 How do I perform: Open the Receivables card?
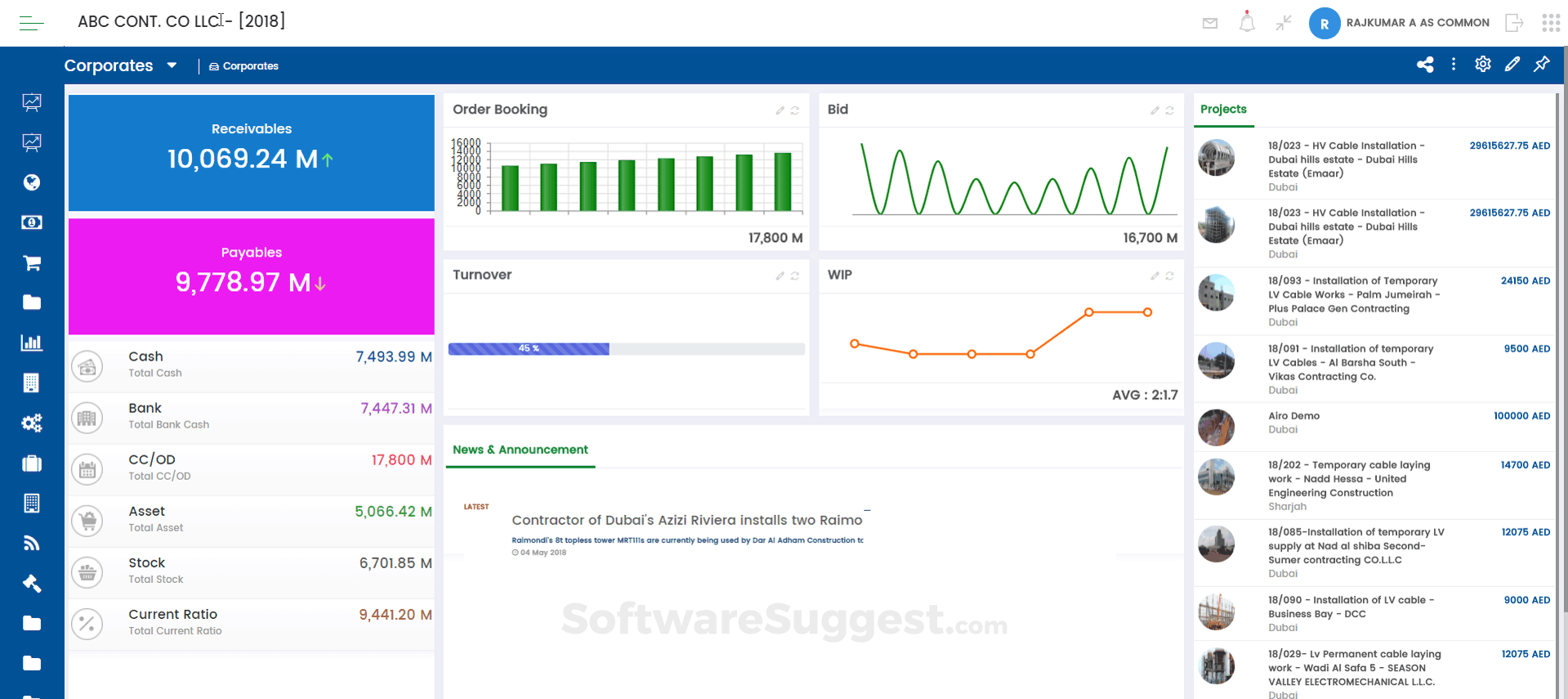tap(252, 153)
